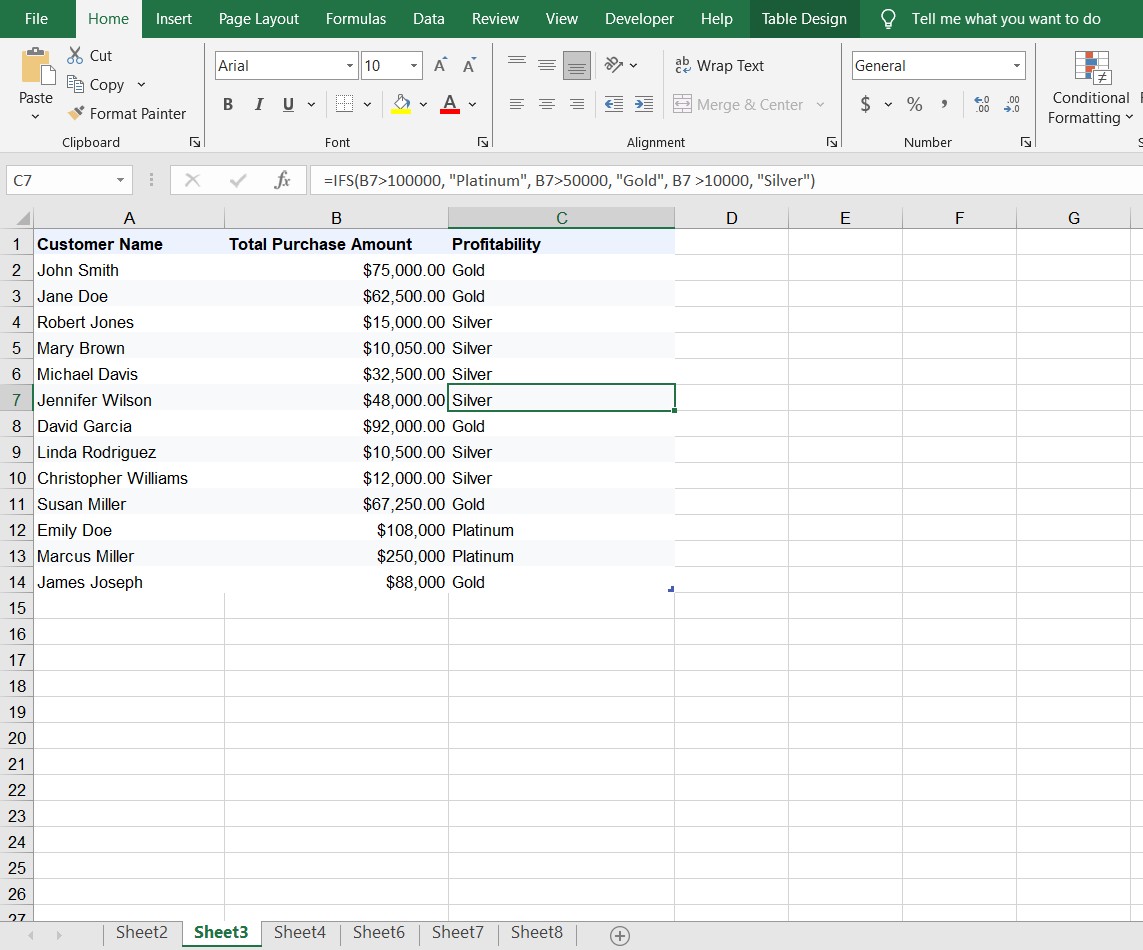Screen dimensions: 1143x950
Task: Click Increase Indent icon
Action: point(644,104)
